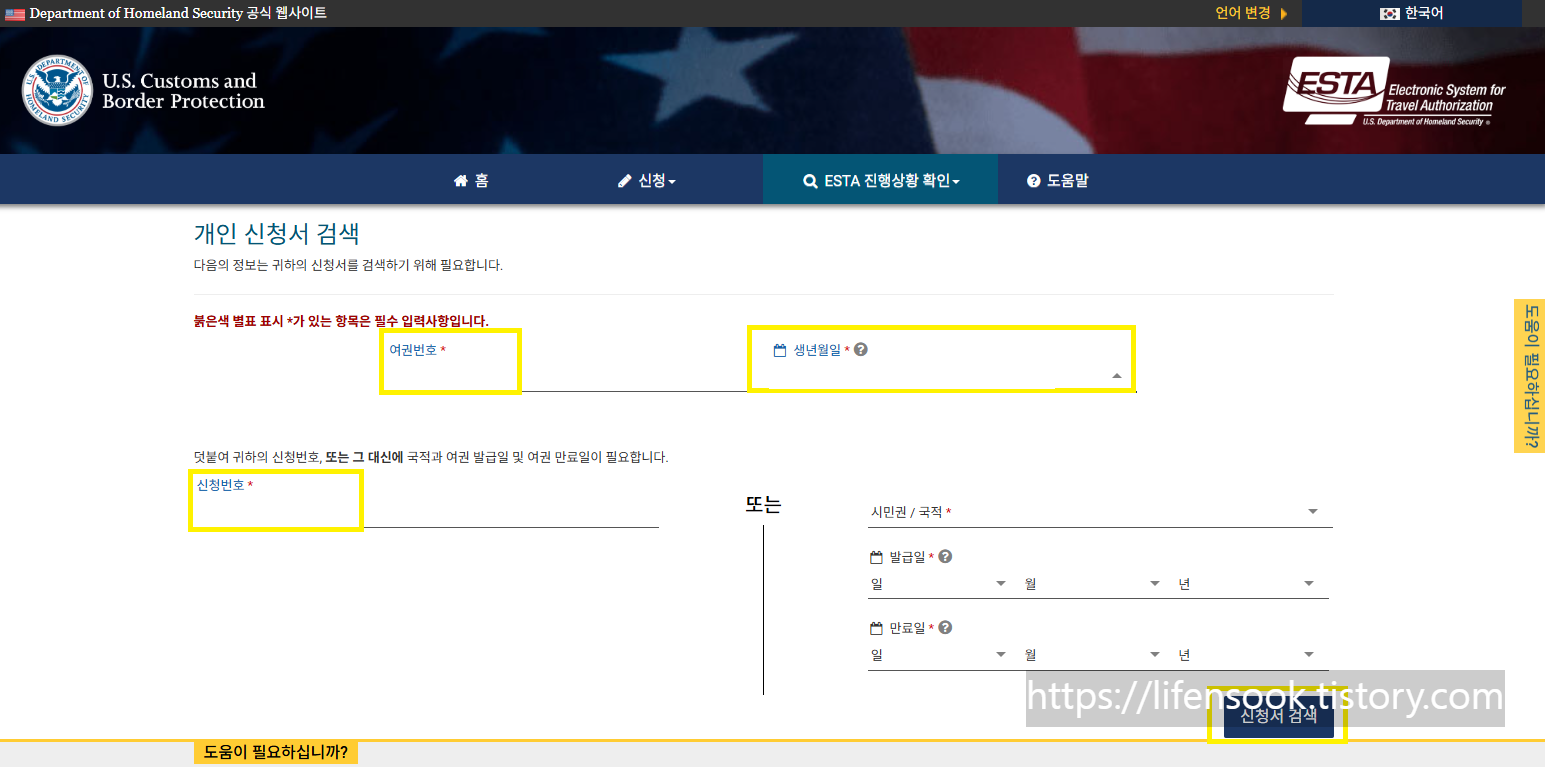Select the 홈 menu item
Image resolution: width=1545 pixels, height=767 pixels.
[x=472, y=180]
